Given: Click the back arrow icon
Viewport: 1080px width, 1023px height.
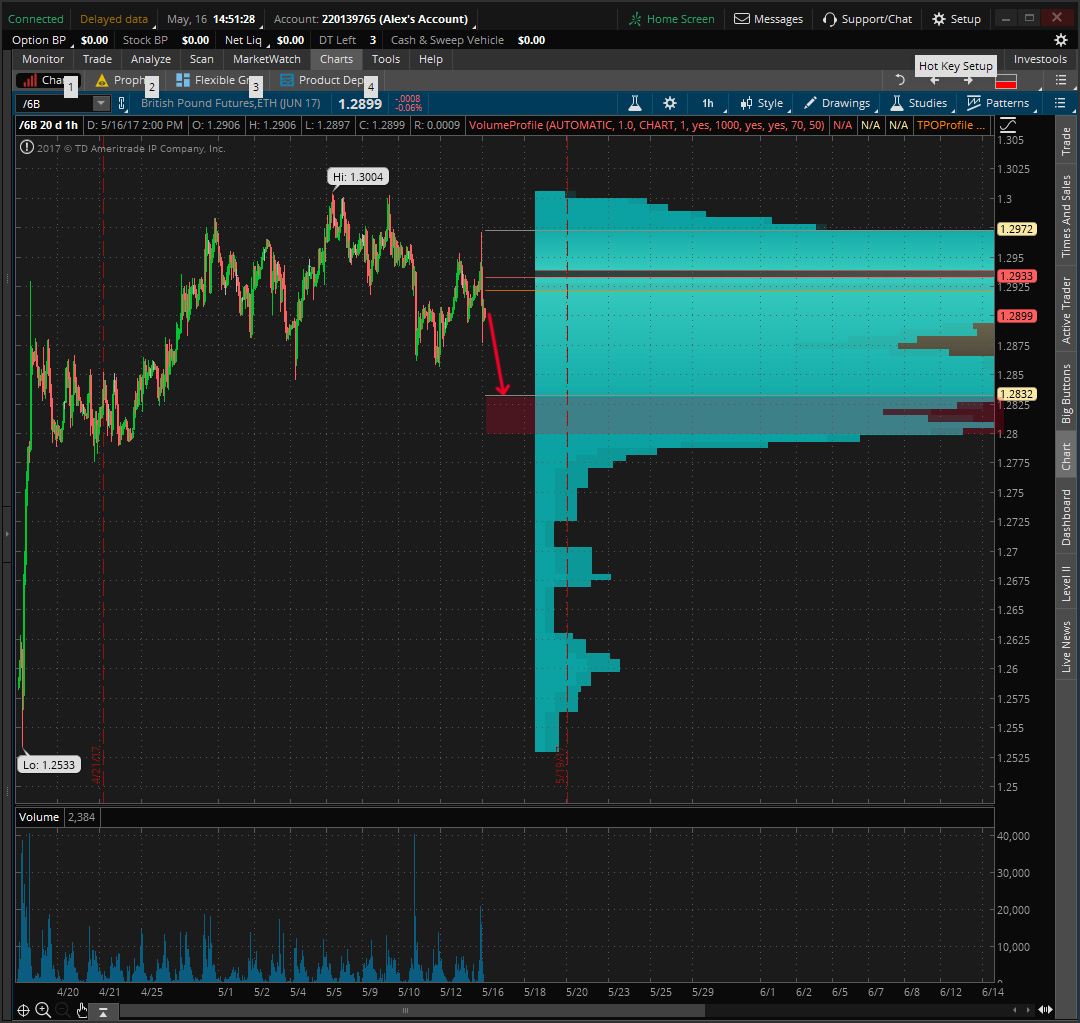Looking at the screenshot, I should [x=935, y=81].
